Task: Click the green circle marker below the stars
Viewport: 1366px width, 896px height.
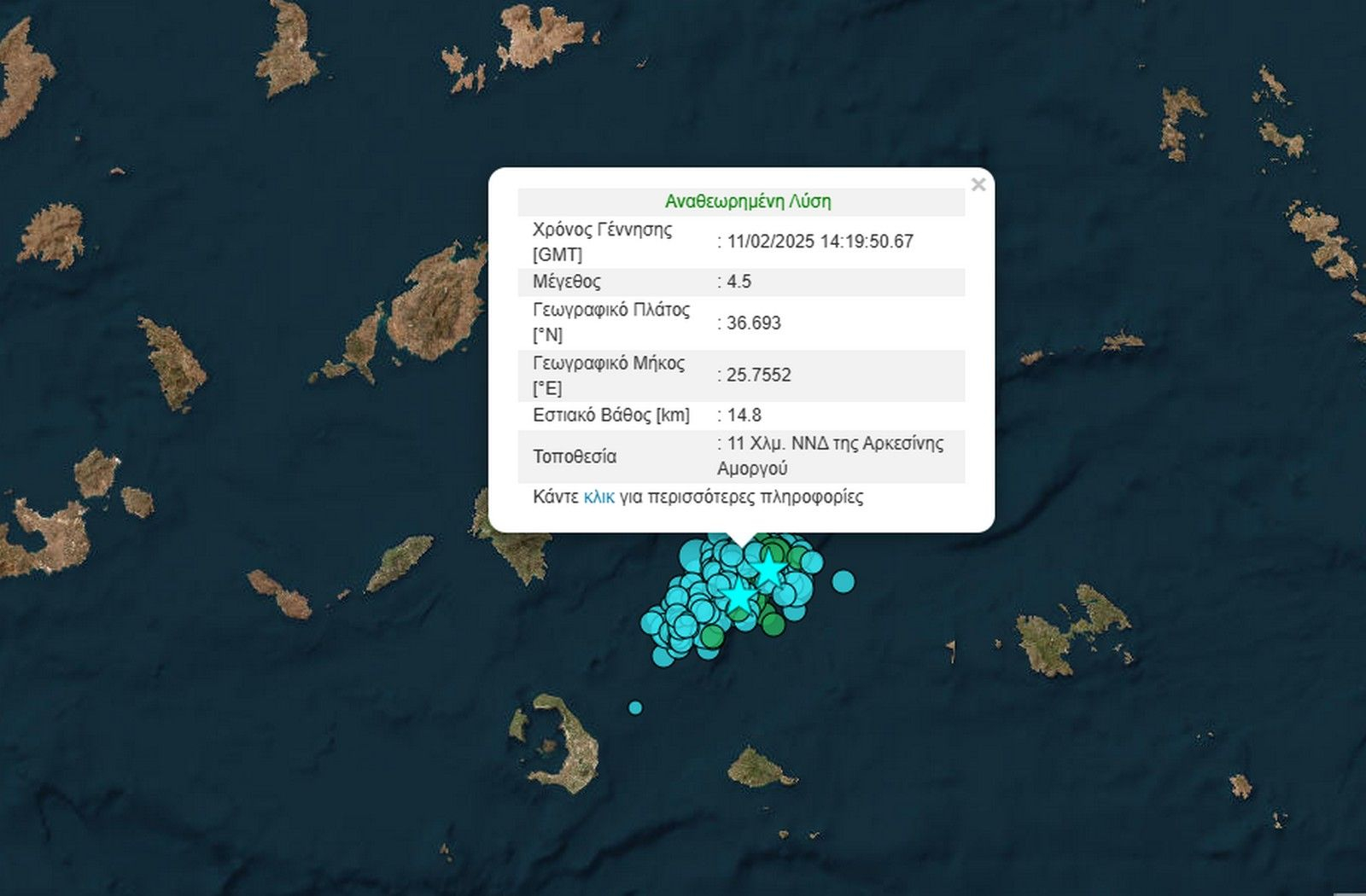Action: (773, 625)
